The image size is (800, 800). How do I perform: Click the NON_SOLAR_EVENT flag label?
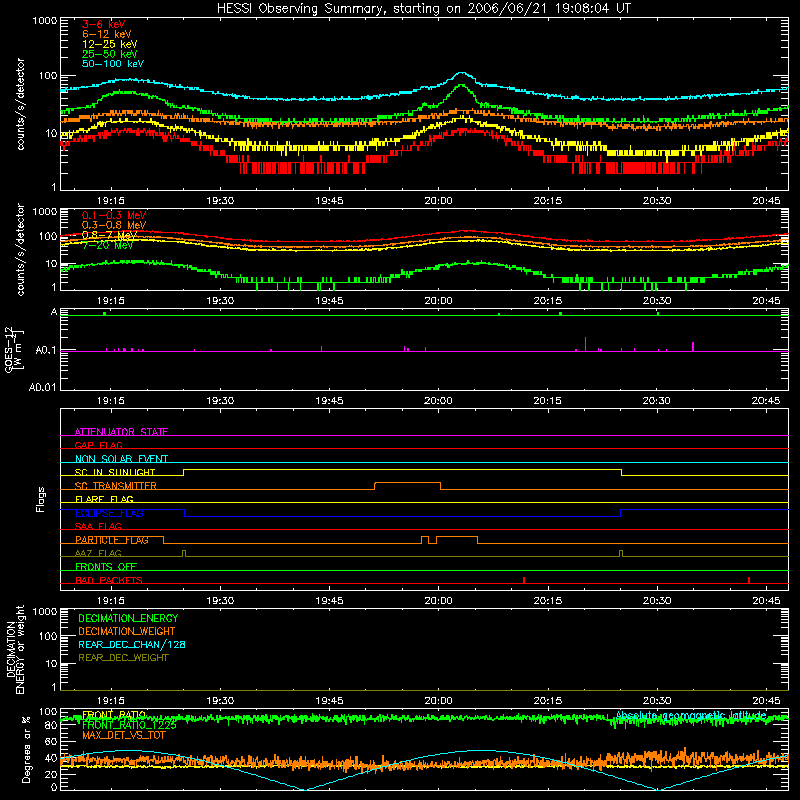click(121, 459)
